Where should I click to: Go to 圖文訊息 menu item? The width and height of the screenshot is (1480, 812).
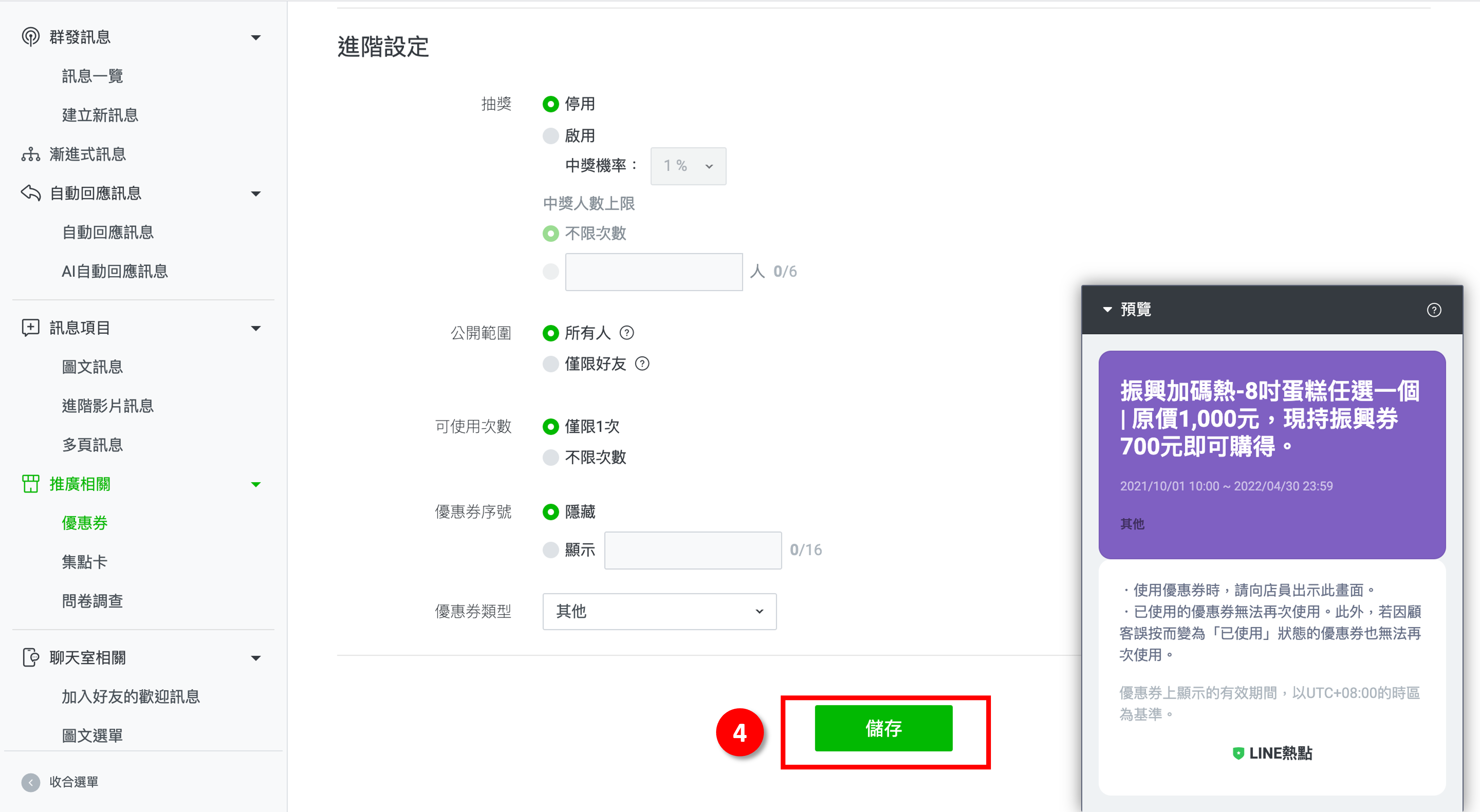coord(92,366)
